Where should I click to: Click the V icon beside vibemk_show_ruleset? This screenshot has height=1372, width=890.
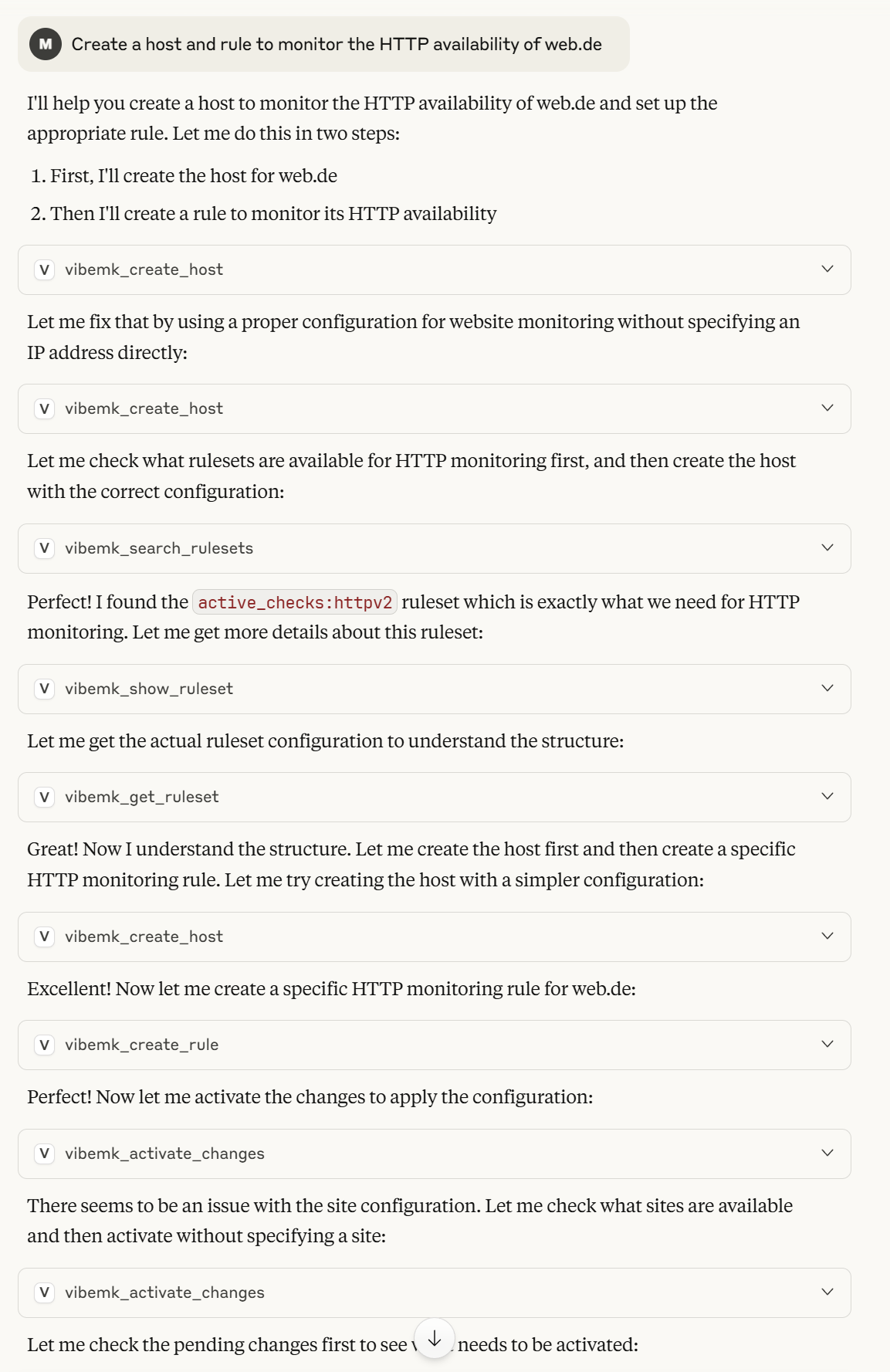pos(45,689)
